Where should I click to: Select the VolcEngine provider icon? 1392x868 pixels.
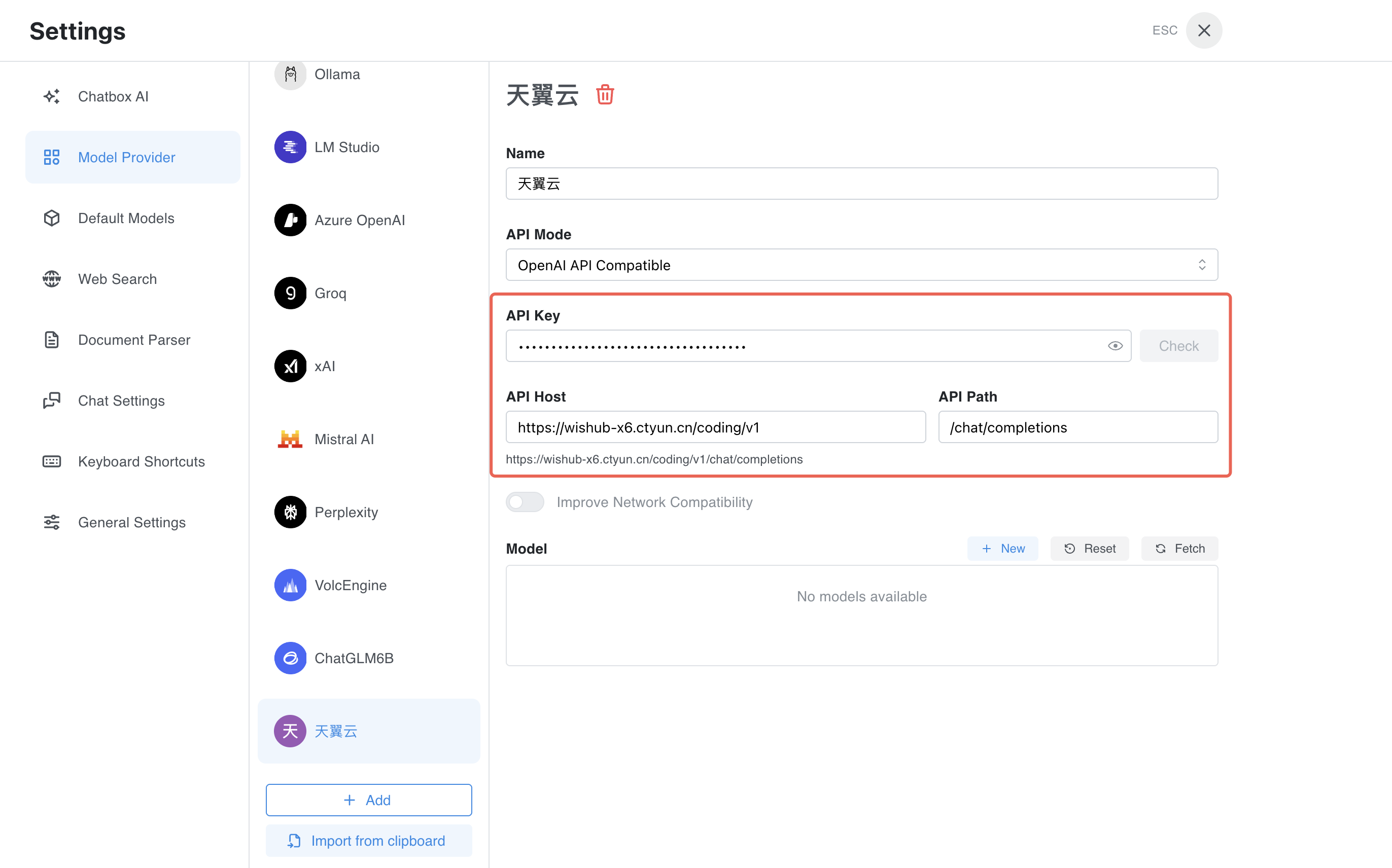[x=290, y=585]
